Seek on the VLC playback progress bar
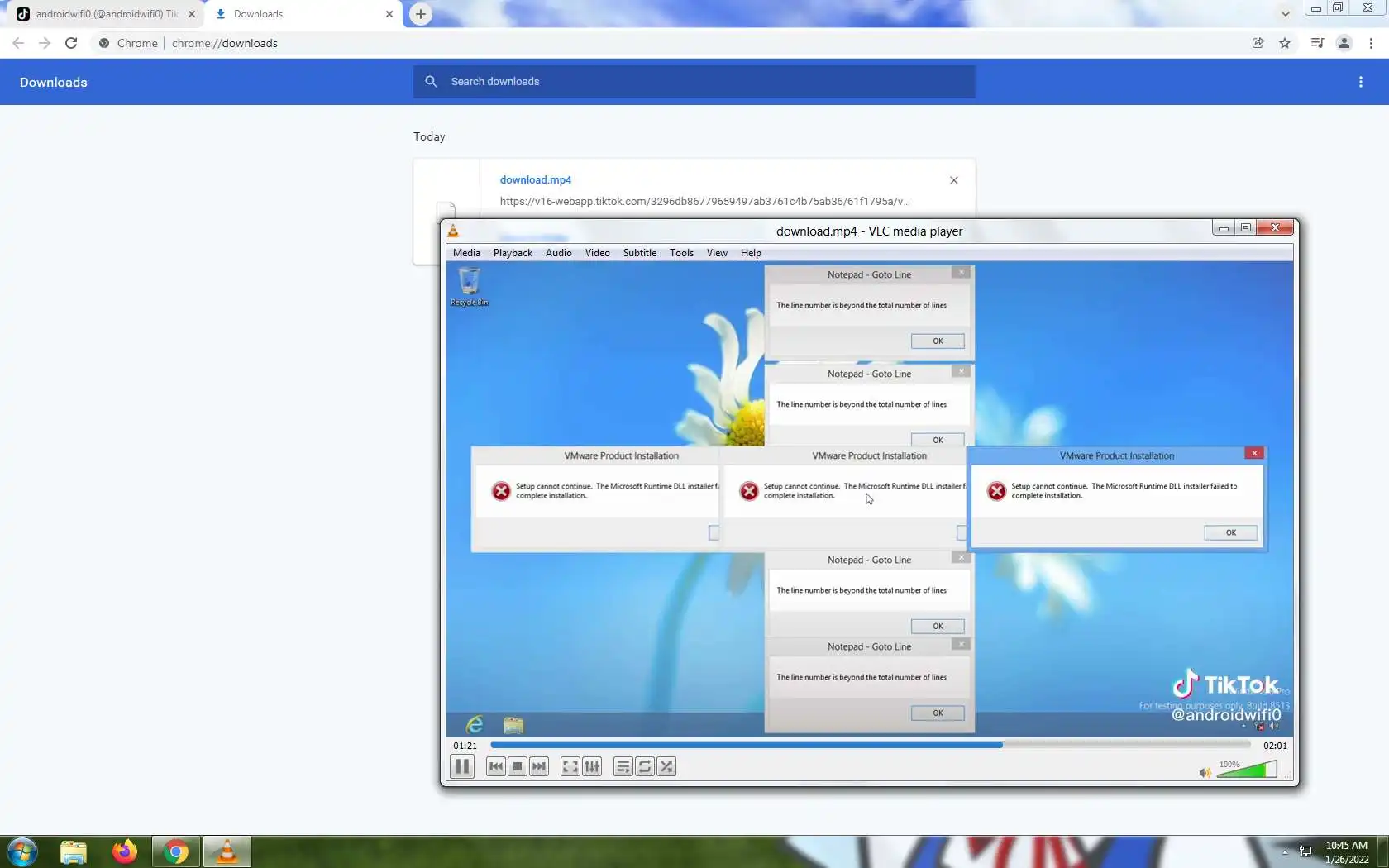1389x868 pixels. coord(870,745)
